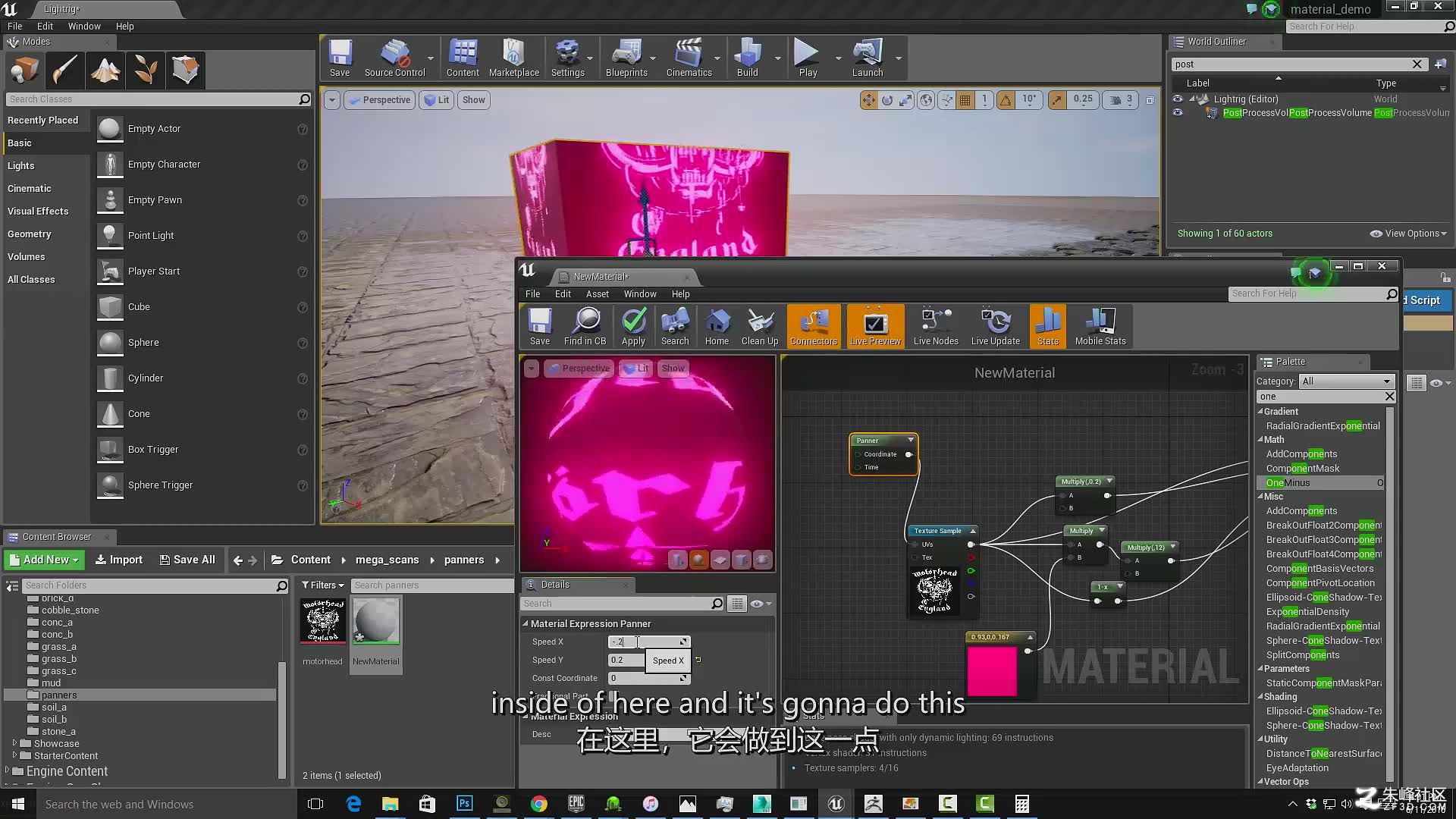Toggle rotation snapping in main viewport
The height and width of the screenshot is (819, 1456).
[x=1006, y=99]
